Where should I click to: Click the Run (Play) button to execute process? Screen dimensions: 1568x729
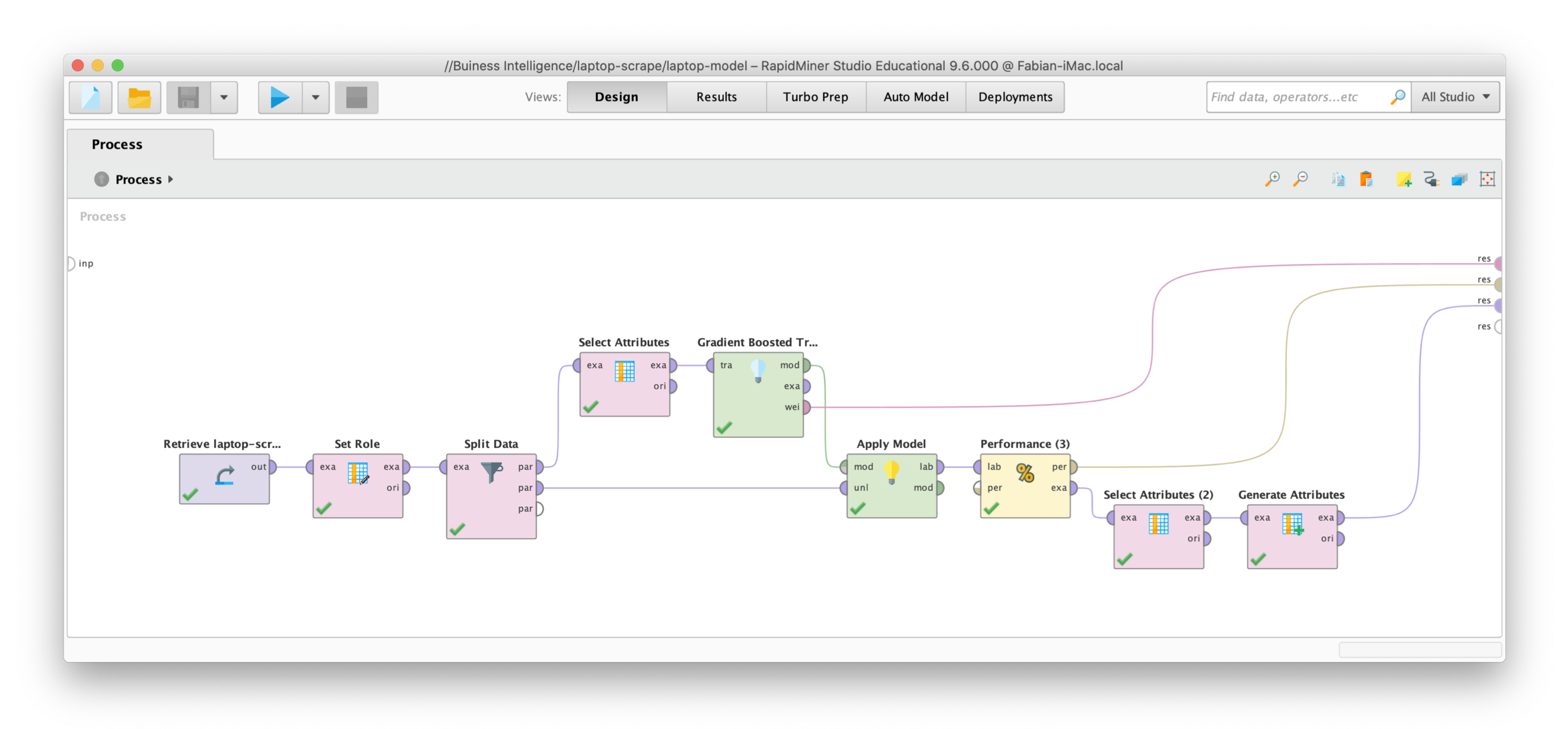(279, 96)
